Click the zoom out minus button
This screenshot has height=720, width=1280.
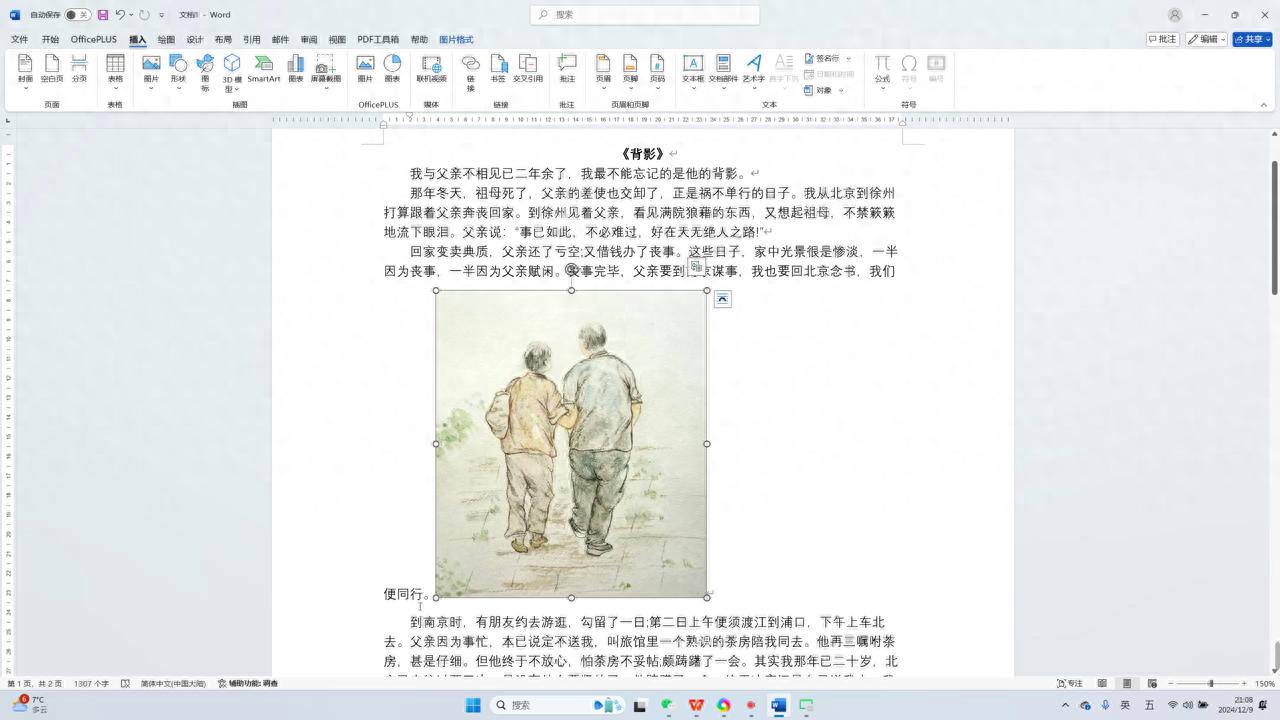pos(1170,683)
